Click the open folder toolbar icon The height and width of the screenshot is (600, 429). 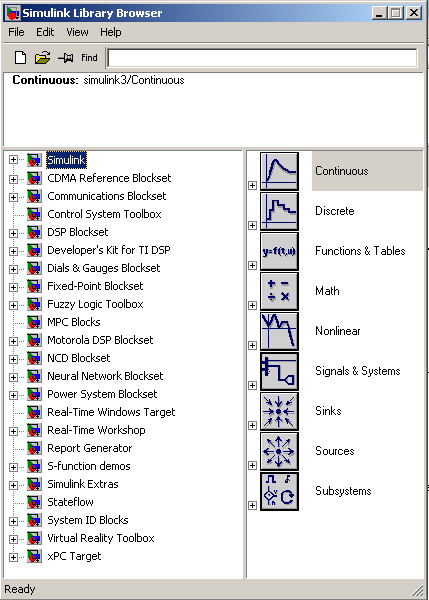(x=42, y=58)
